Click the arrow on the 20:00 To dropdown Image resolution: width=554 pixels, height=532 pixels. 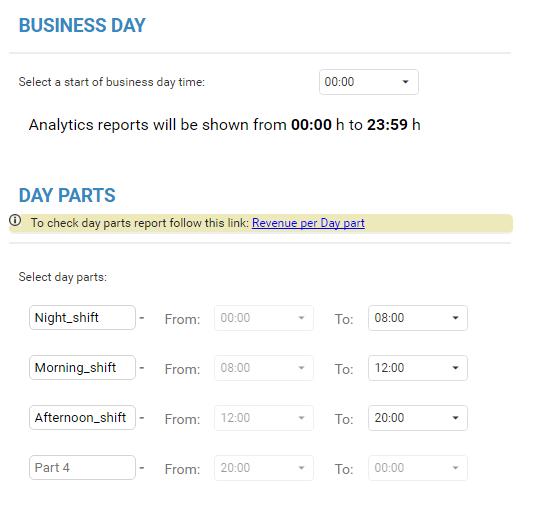coord(455,418)
